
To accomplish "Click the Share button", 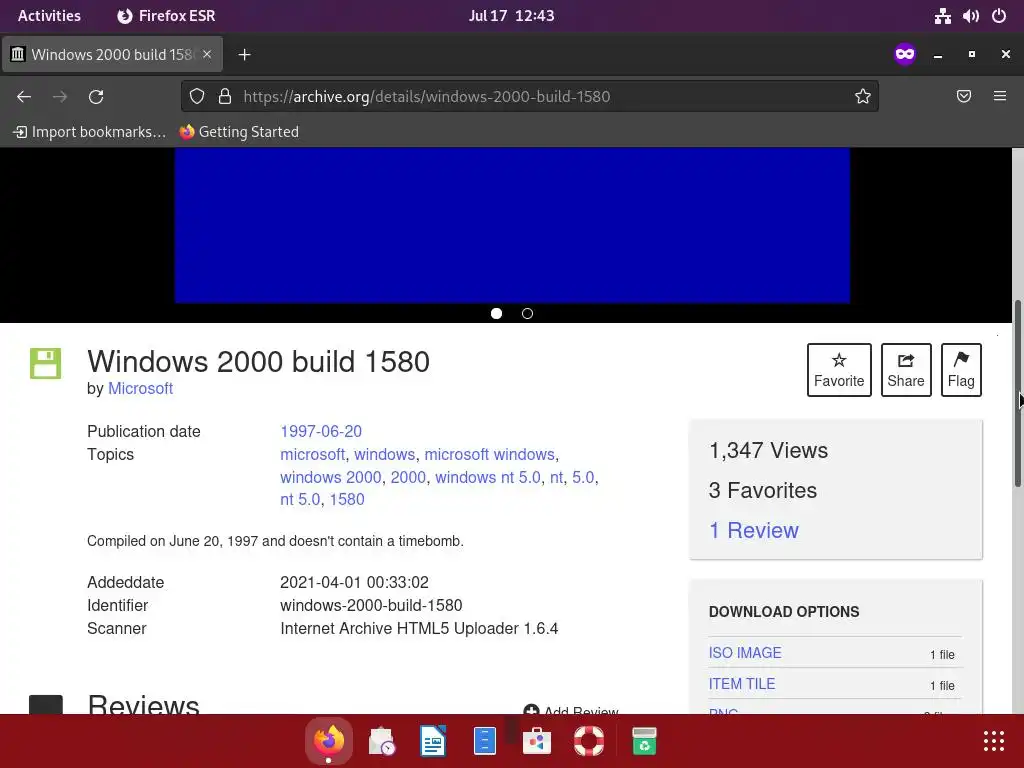I will [906, 370].
